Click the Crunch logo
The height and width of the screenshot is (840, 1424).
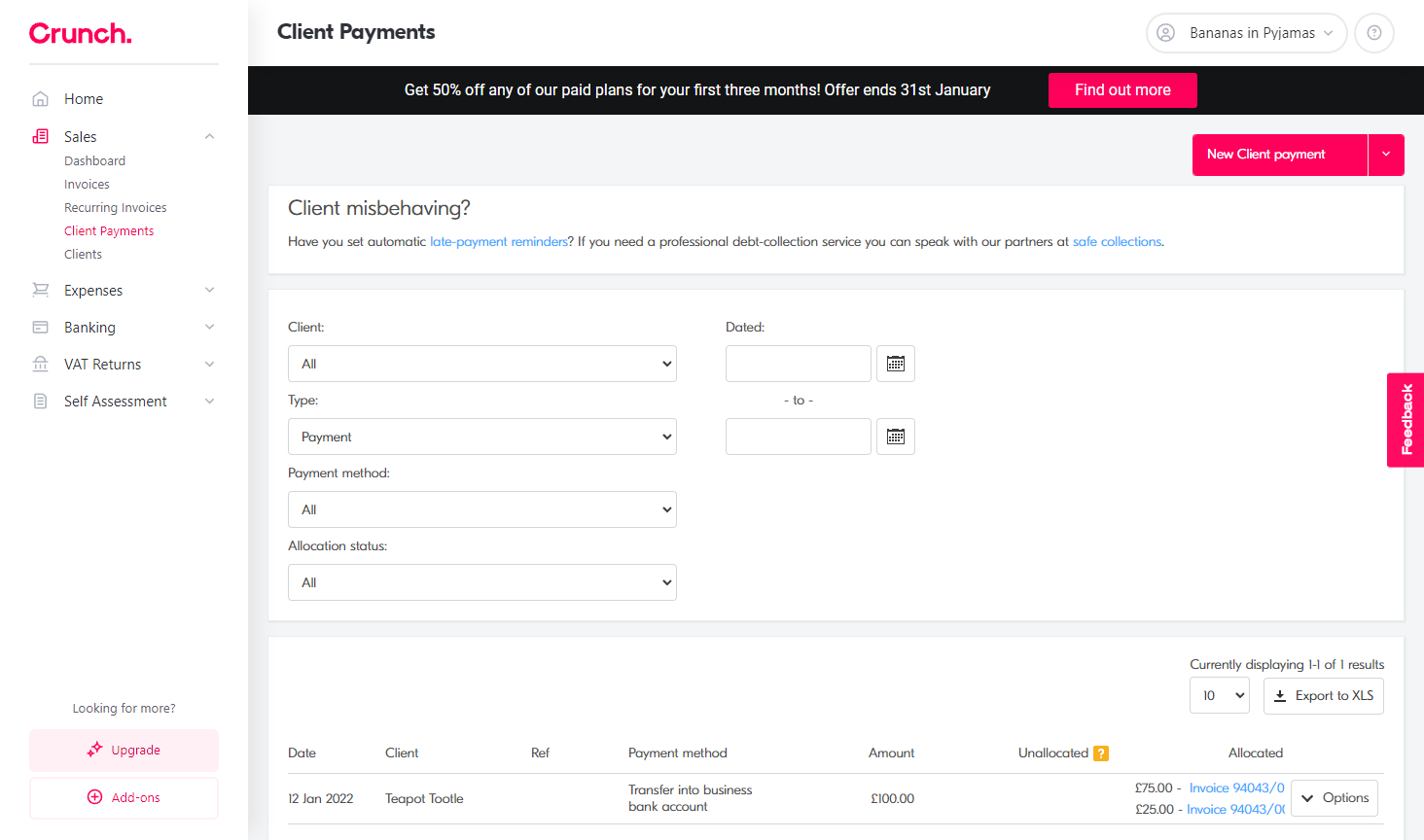(81, 33)
